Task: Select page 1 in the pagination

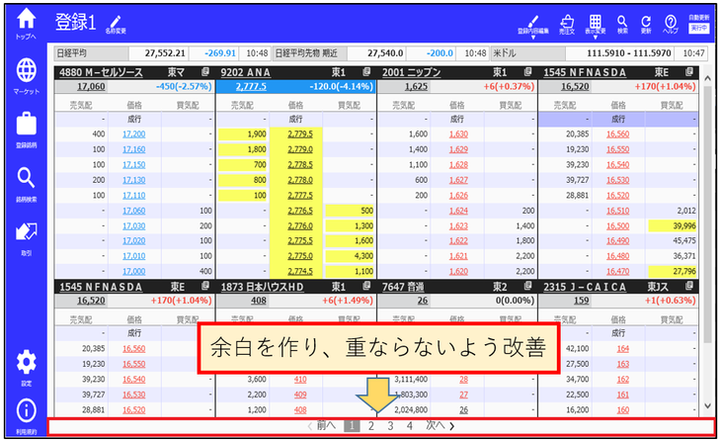Action: pyautogui.click(x=352, y=426)
